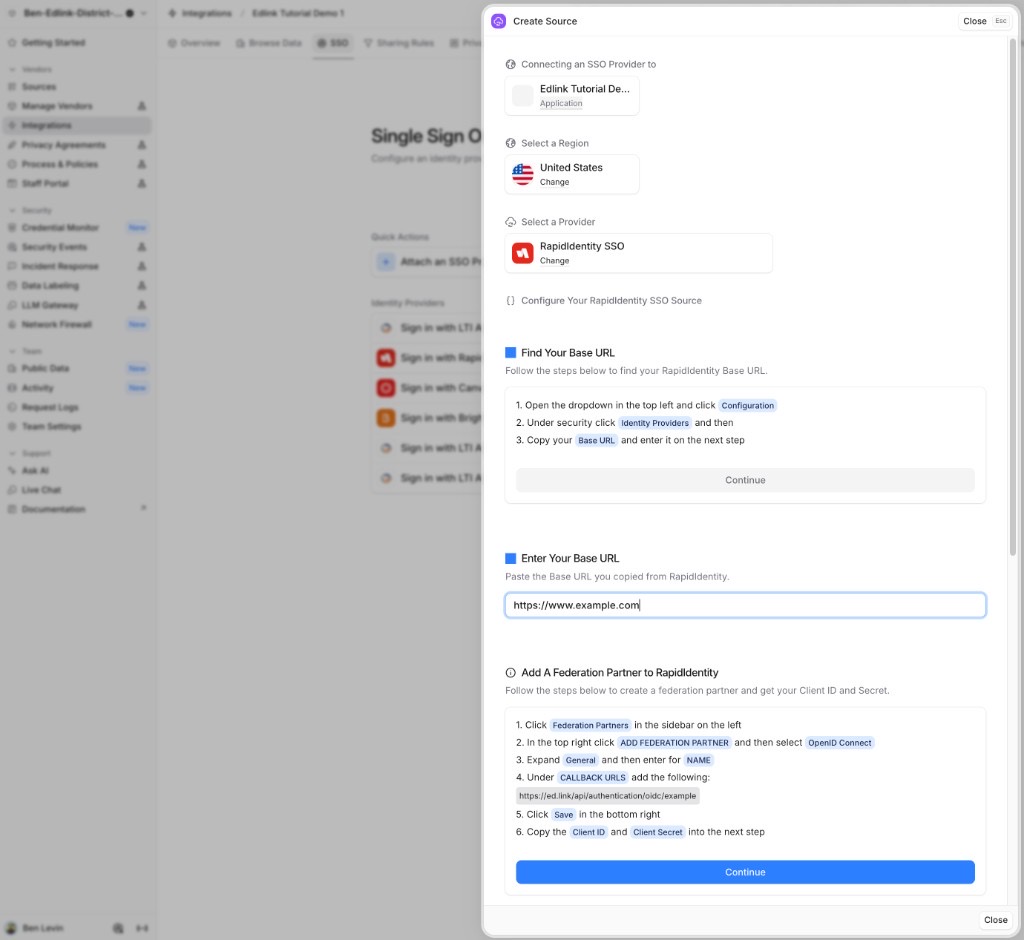Click the braces icon beside Configure Your RapidIdentity

pos(511,300)
